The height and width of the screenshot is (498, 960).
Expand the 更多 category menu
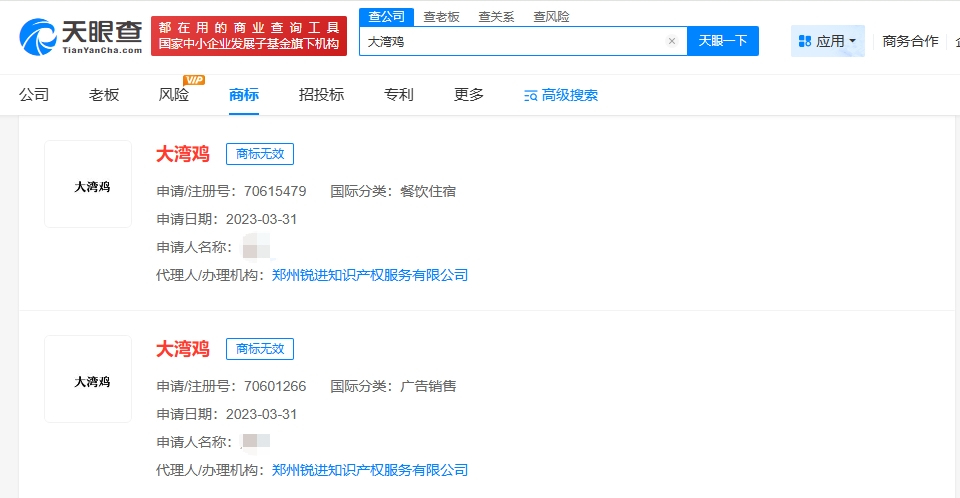click(x=469, y=95)
